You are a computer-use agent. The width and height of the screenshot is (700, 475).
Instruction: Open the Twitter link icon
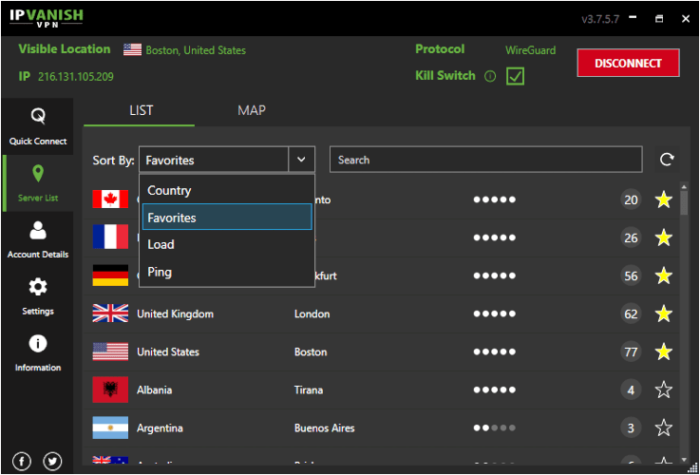tap(52, 461)
